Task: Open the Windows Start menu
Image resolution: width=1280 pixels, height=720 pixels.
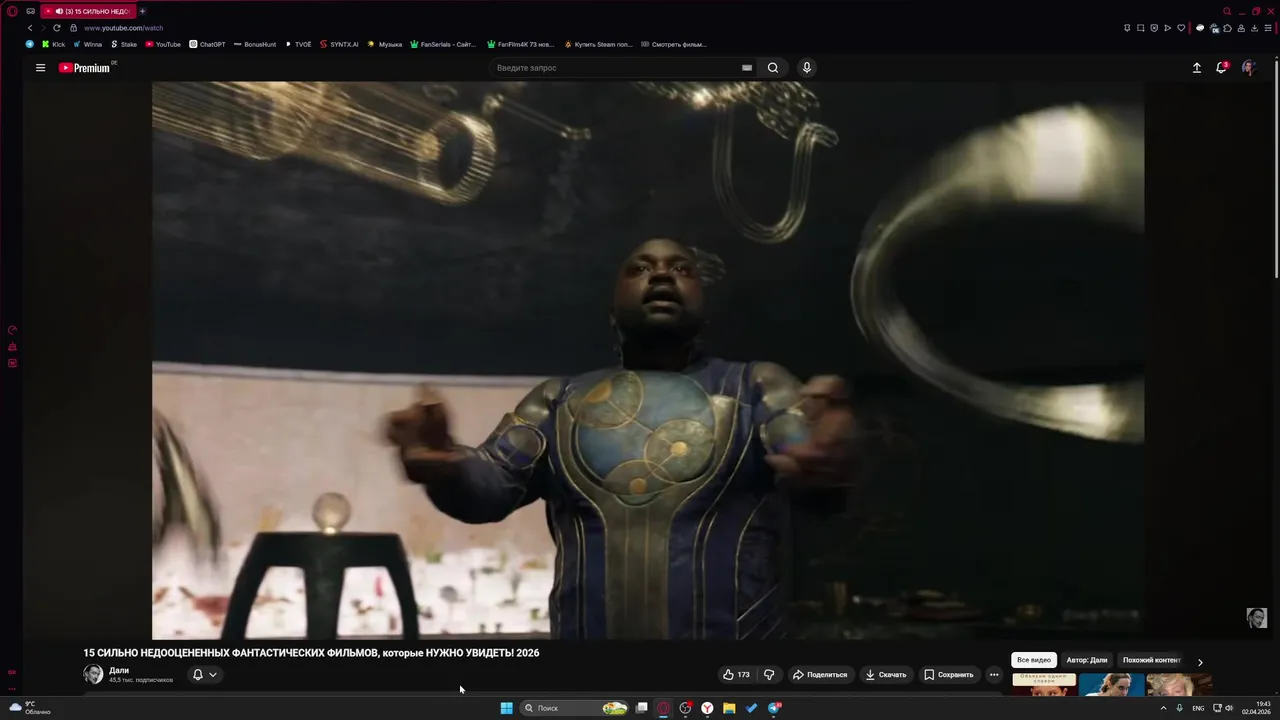Action: click(x=507, y=708)
